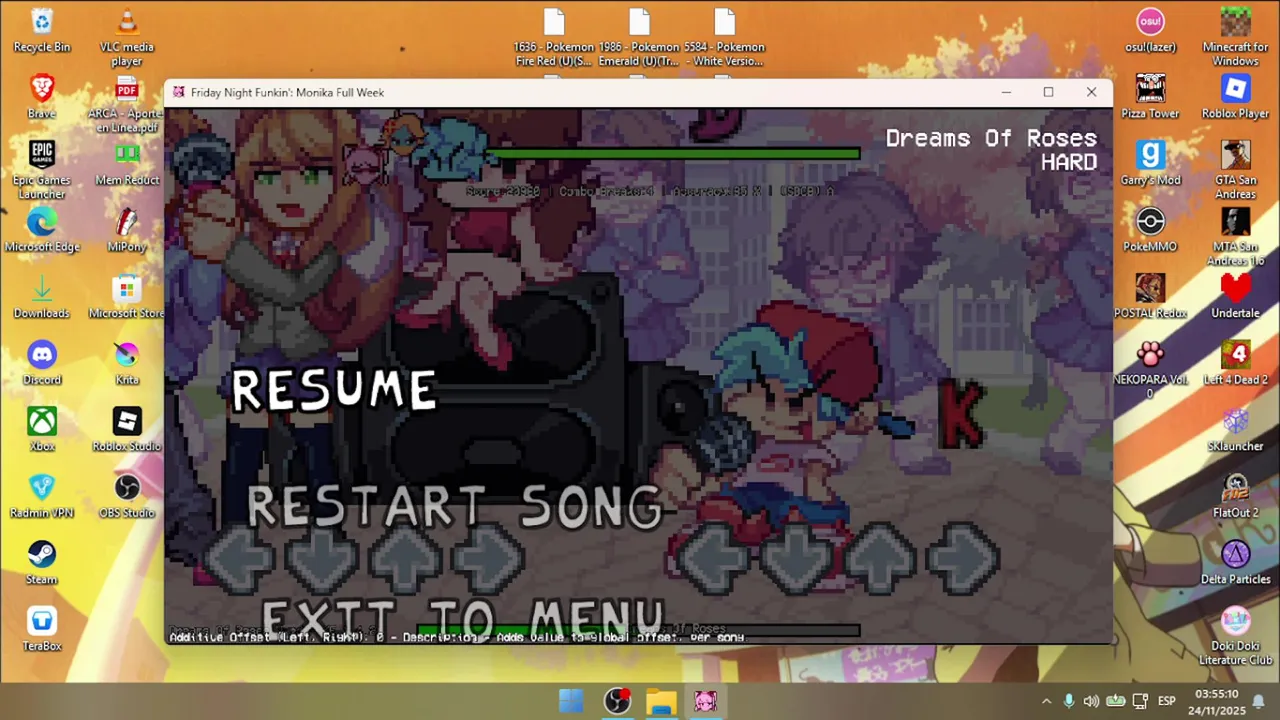
Task: Select RESUME in the pause menu
Action: [334, 389]
